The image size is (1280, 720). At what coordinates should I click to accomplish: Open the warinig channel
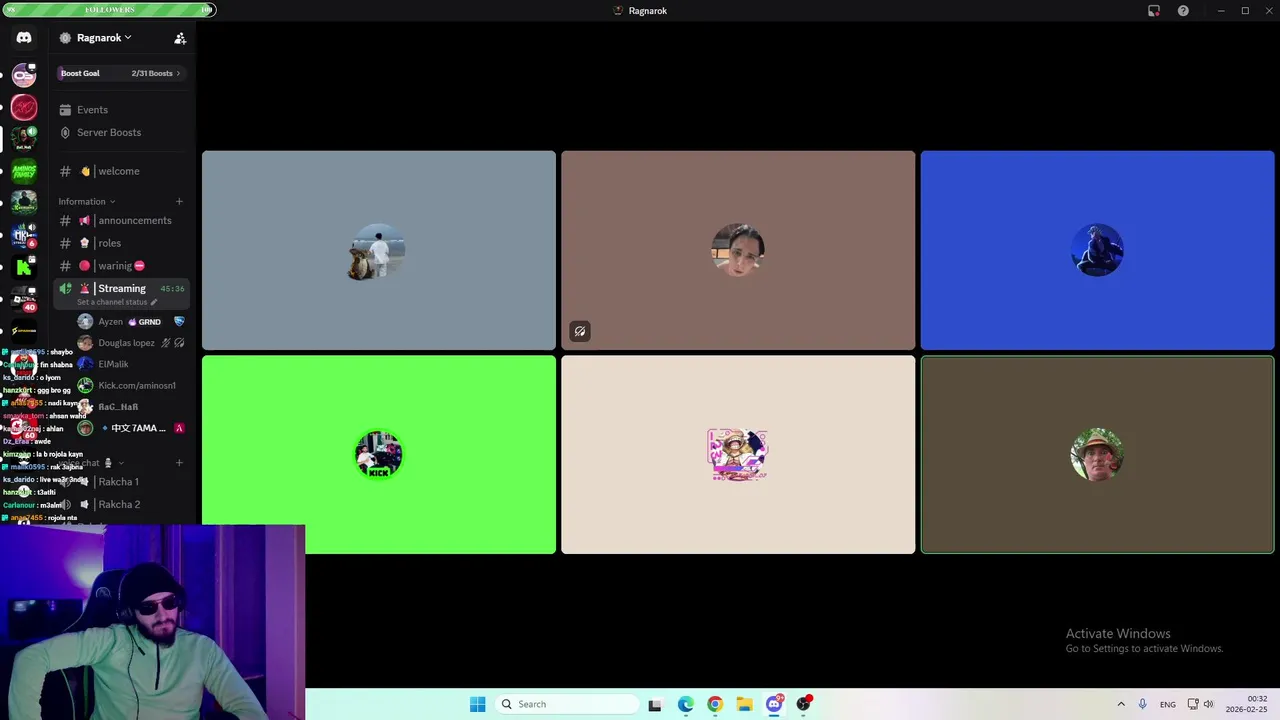click(x=114, y=266)
